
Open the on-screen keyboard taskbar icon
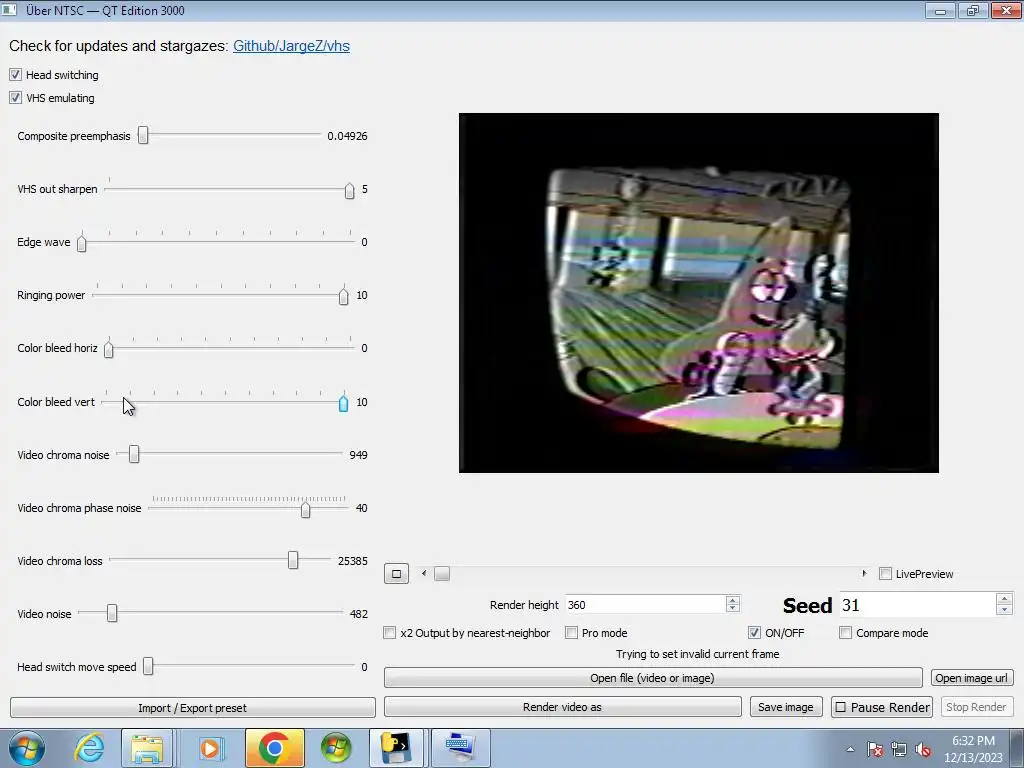(x=460, y=748)
